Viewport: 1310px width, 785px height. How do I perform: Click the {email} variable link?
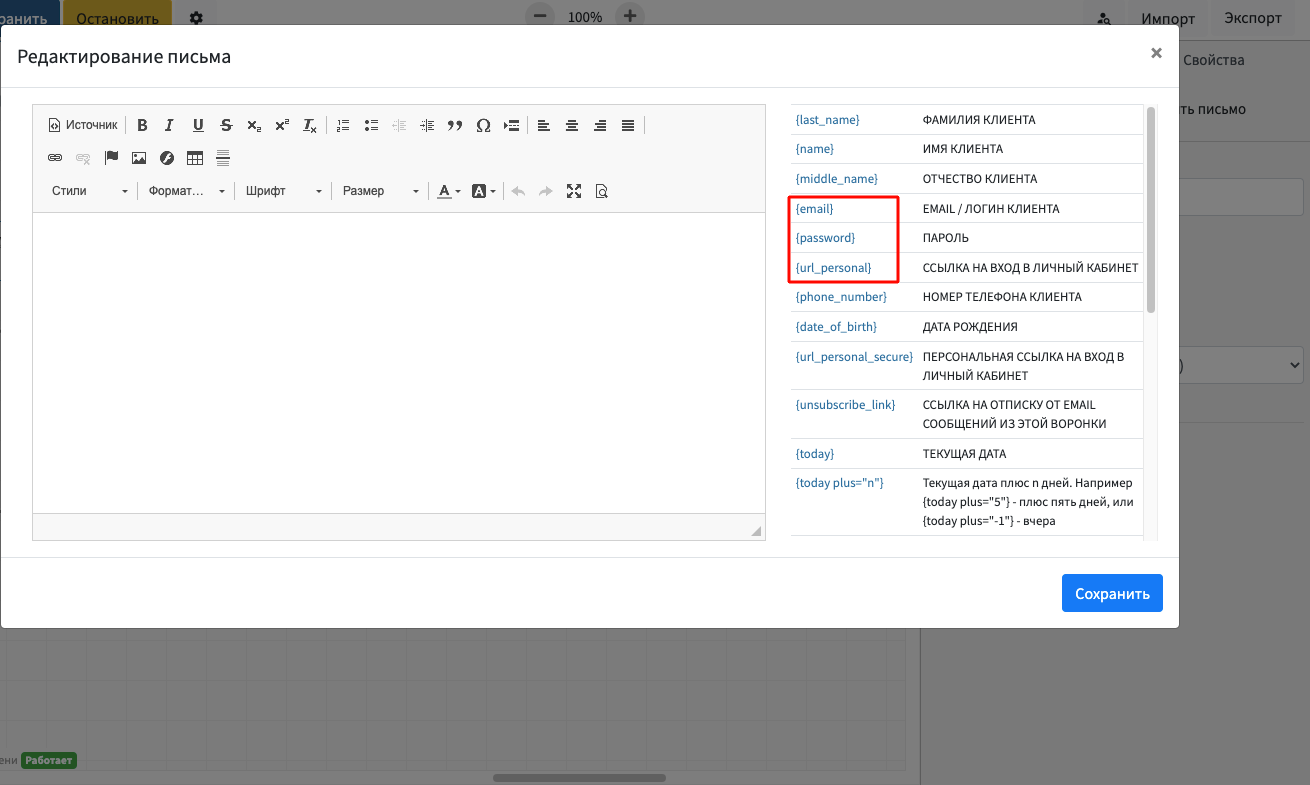[x=814, y=209]
